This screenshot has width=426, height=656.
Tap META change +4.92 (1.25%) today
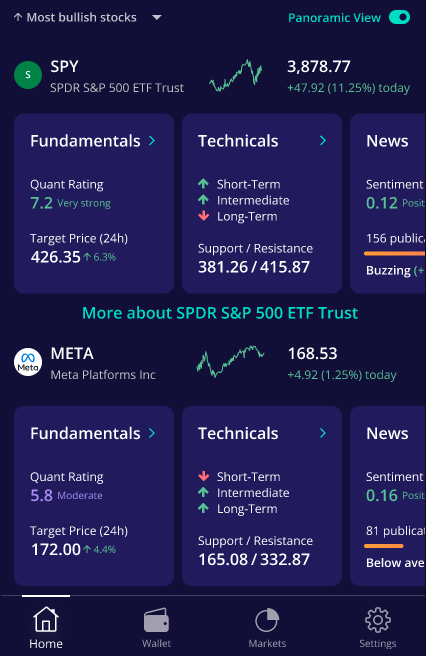(x=342, y=375)
